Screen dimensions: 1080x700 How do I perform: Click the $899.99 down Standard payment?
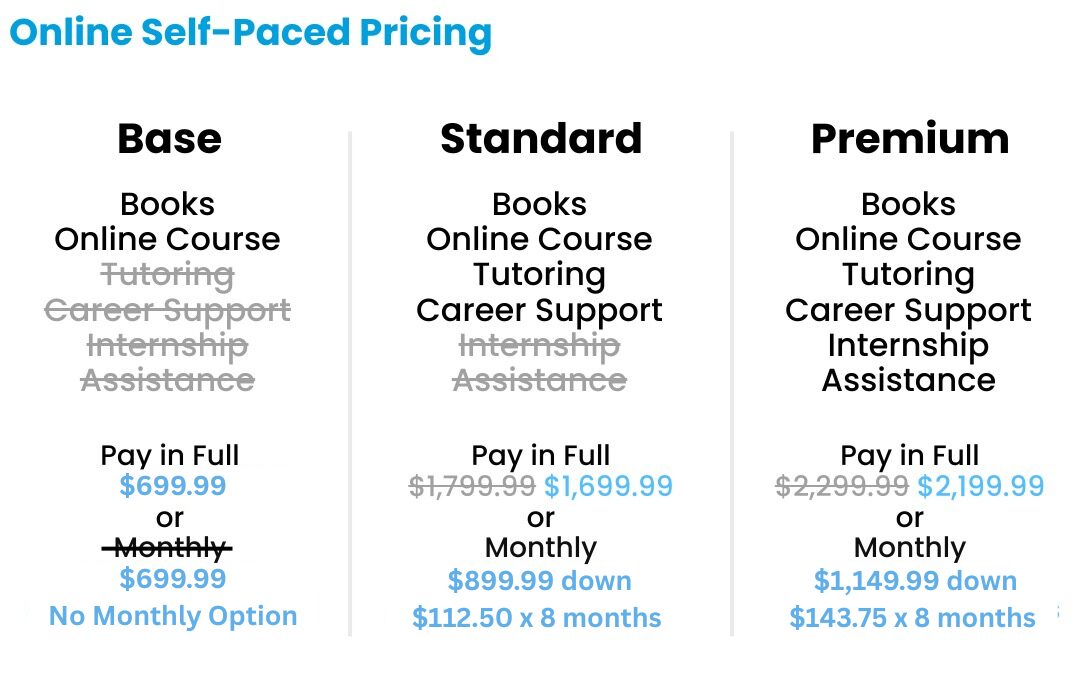click(539, 581)
